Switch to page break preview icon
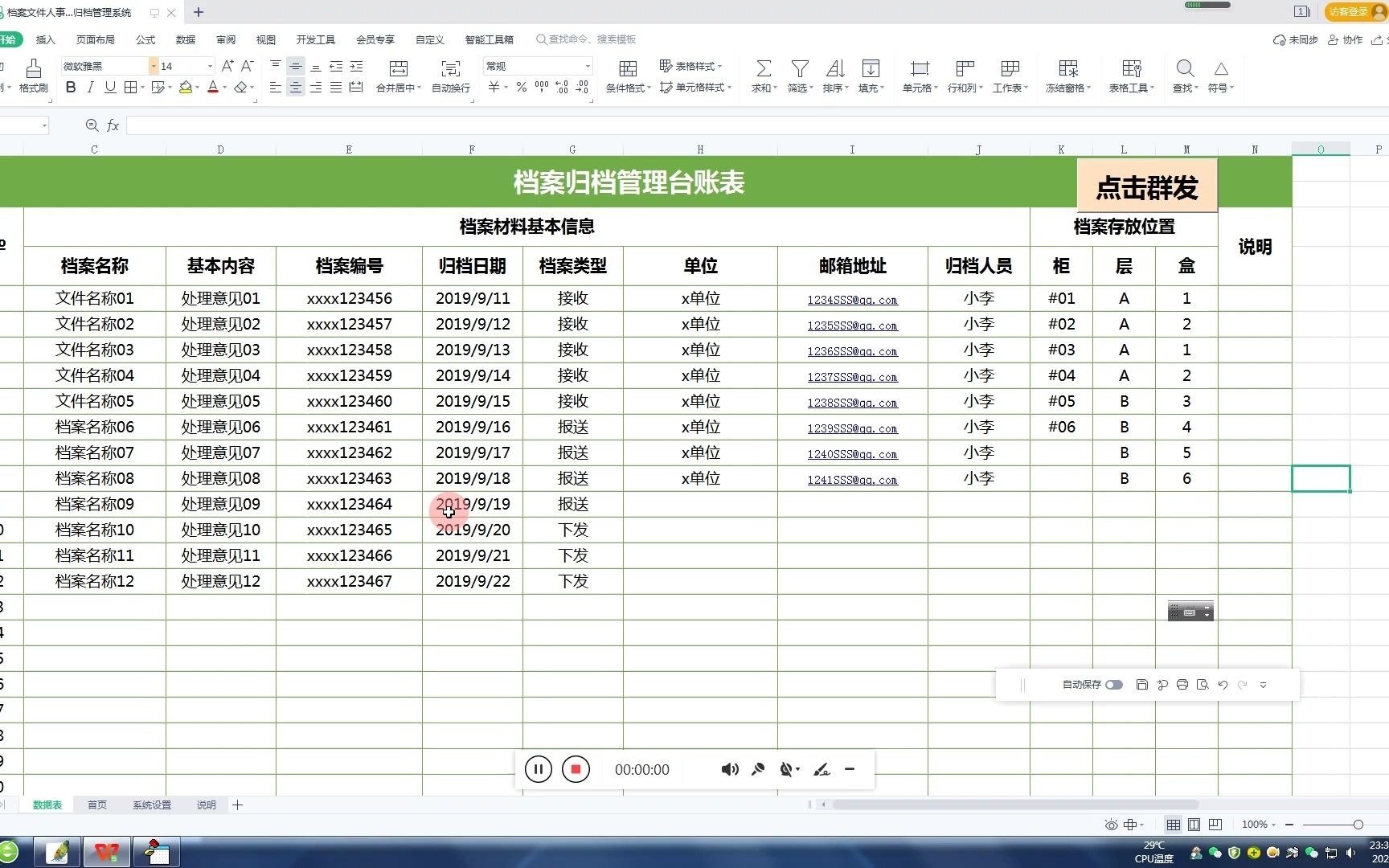 tap(1215, 825)
